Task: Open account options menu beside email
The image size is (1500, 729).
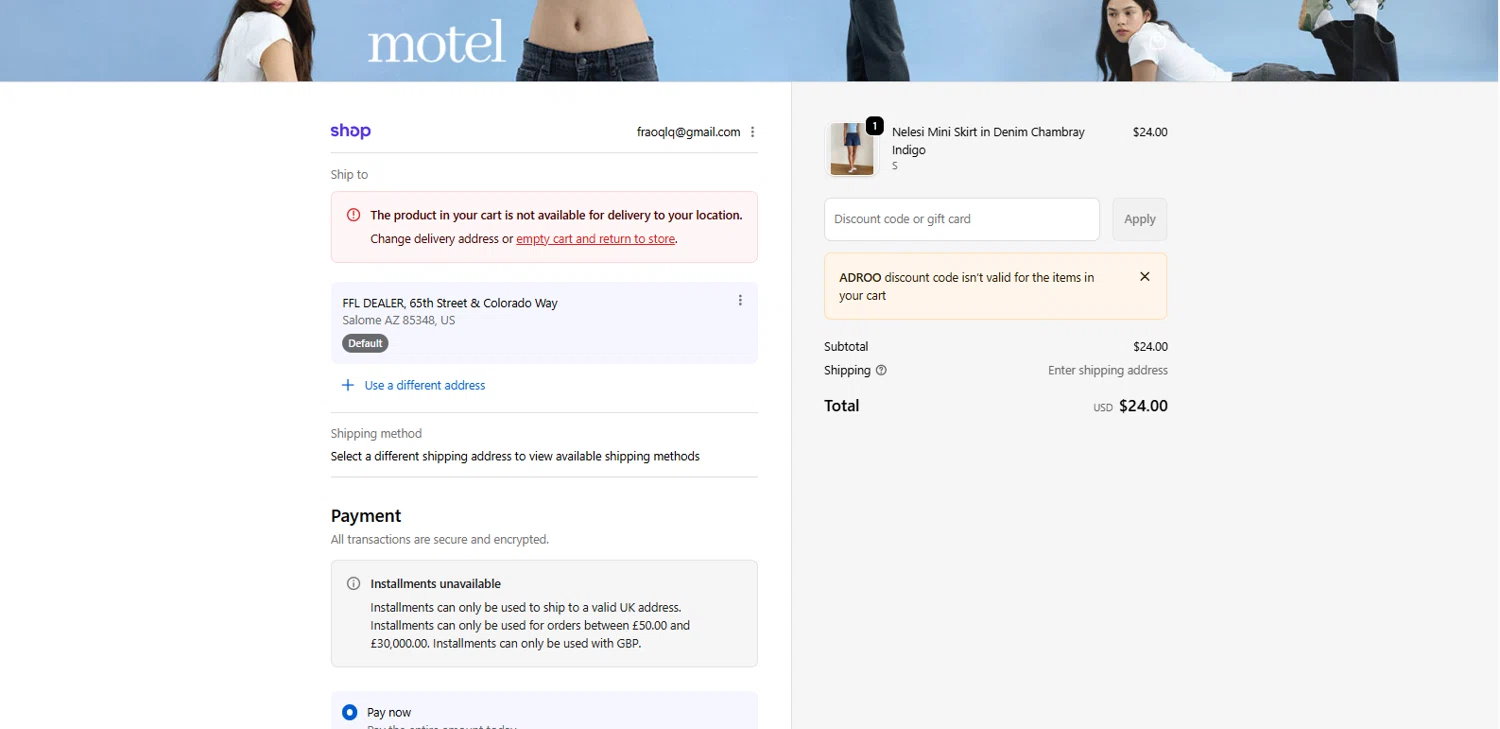Action: pyautogui.click(x=752, y=132)
